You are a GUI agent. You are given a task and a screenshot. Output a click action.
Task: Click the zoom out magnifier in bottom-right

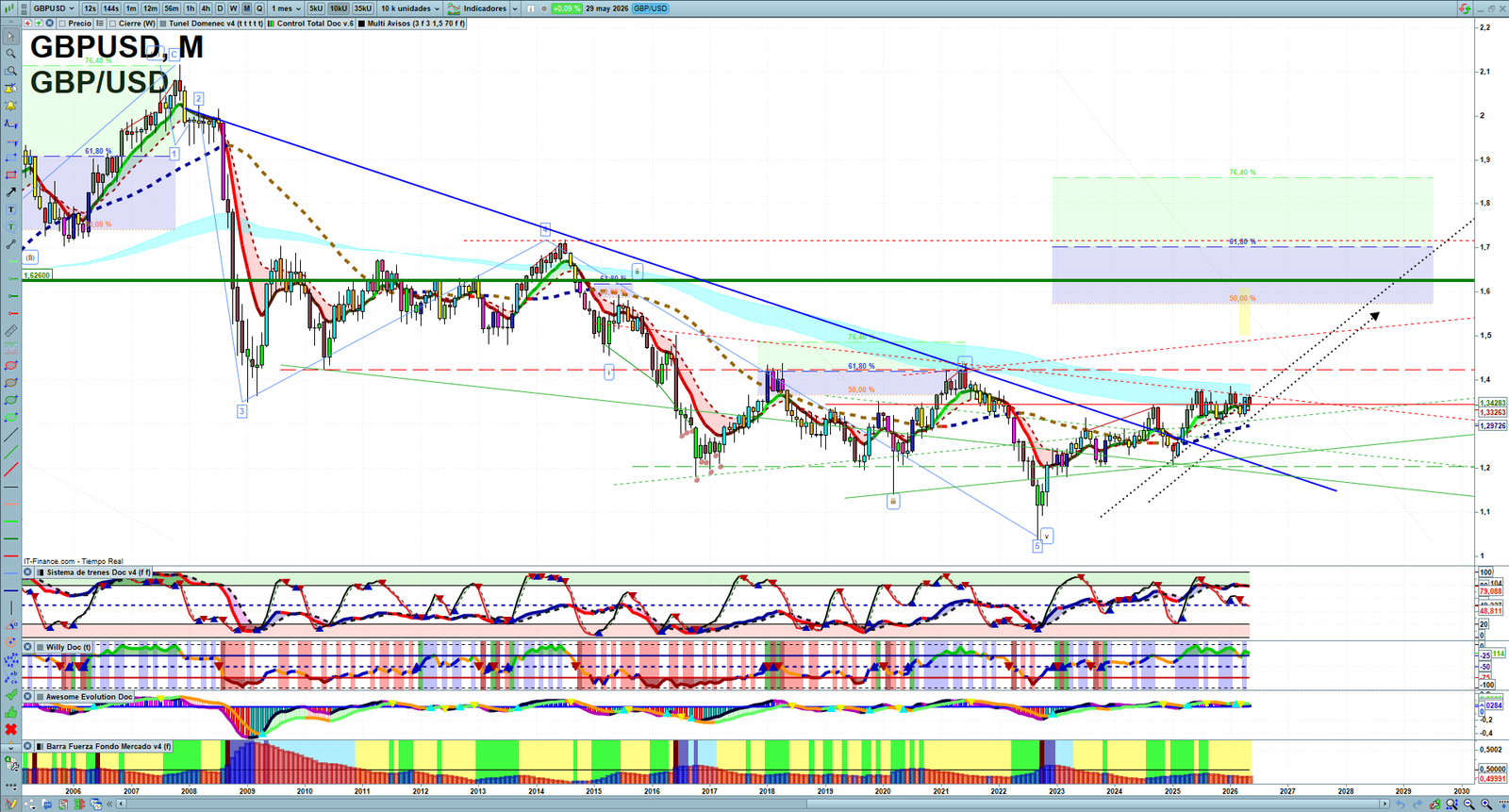(1469, 804)
